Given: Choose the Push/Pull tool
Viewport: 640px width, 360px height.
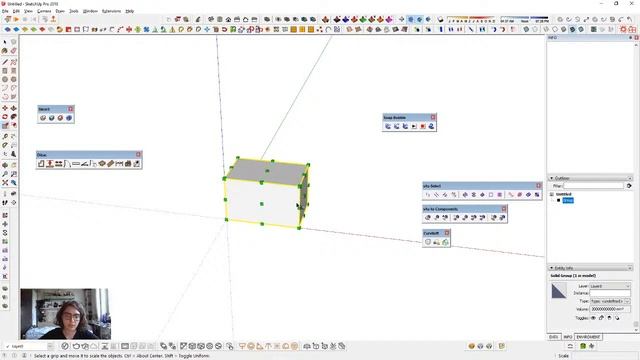Looking at the screenshot, I should point(13,108).
